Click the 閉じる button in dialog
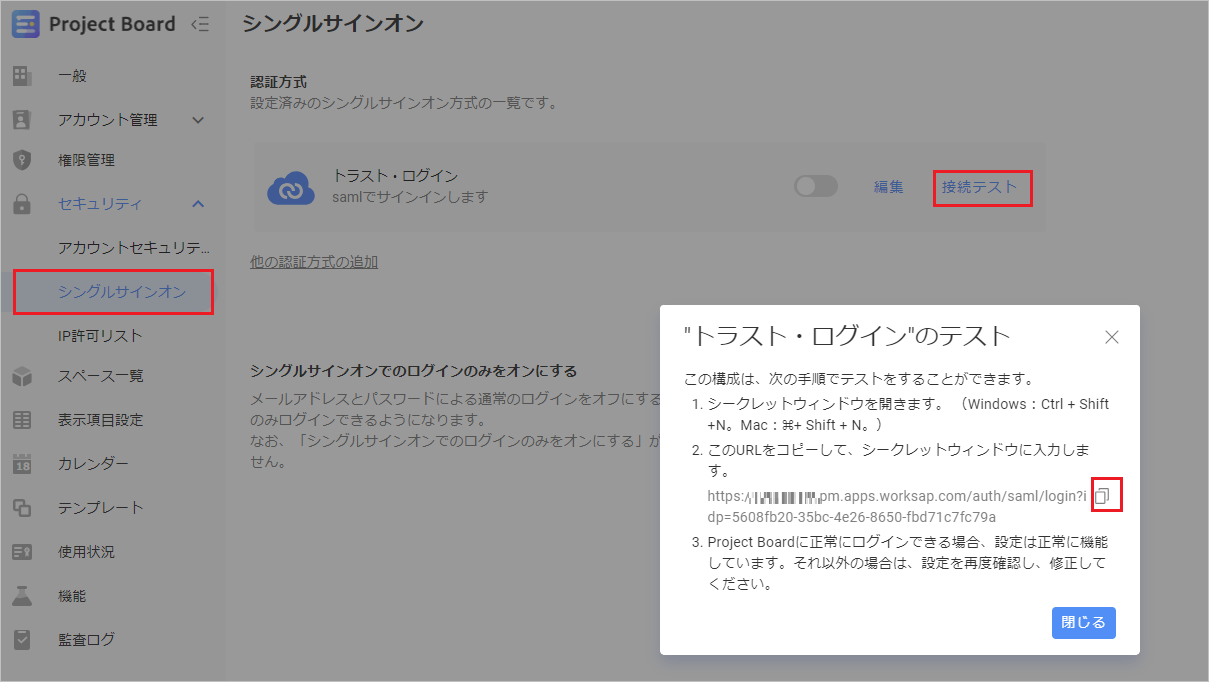 click(x=1084, y=622)
